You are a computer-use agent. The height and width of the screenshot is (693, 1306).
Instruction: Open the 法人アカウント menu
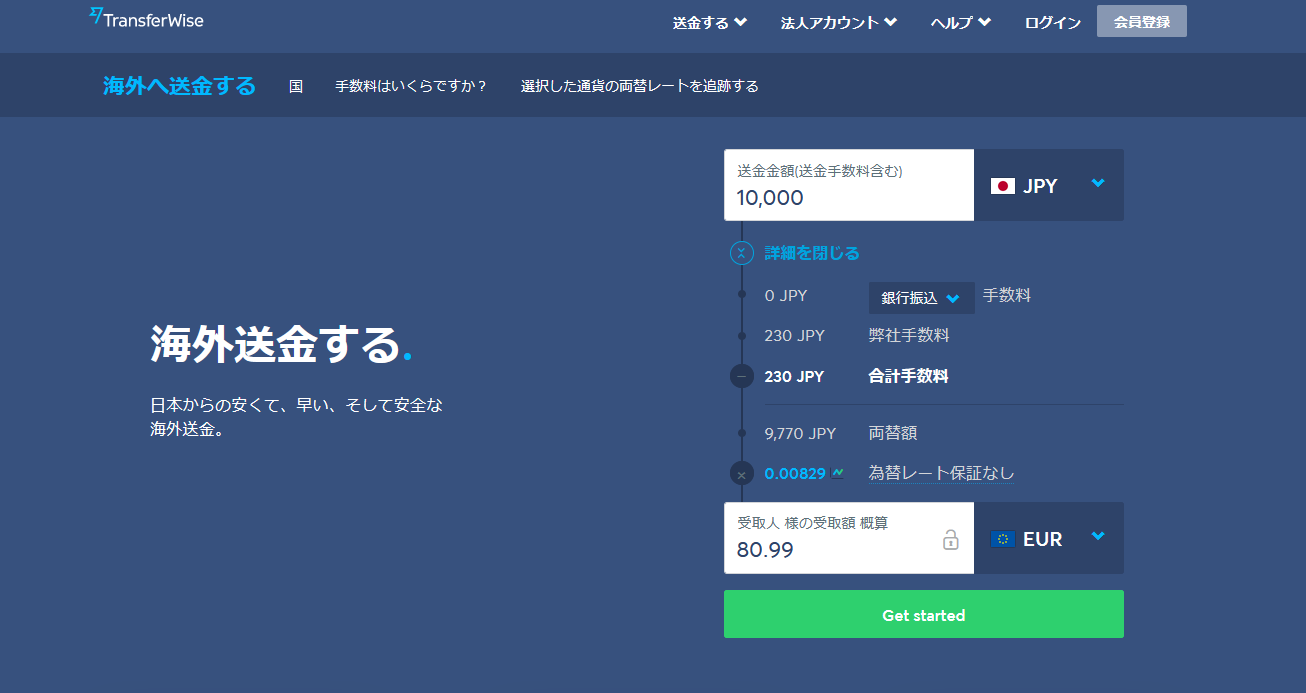tap(838, 22)
